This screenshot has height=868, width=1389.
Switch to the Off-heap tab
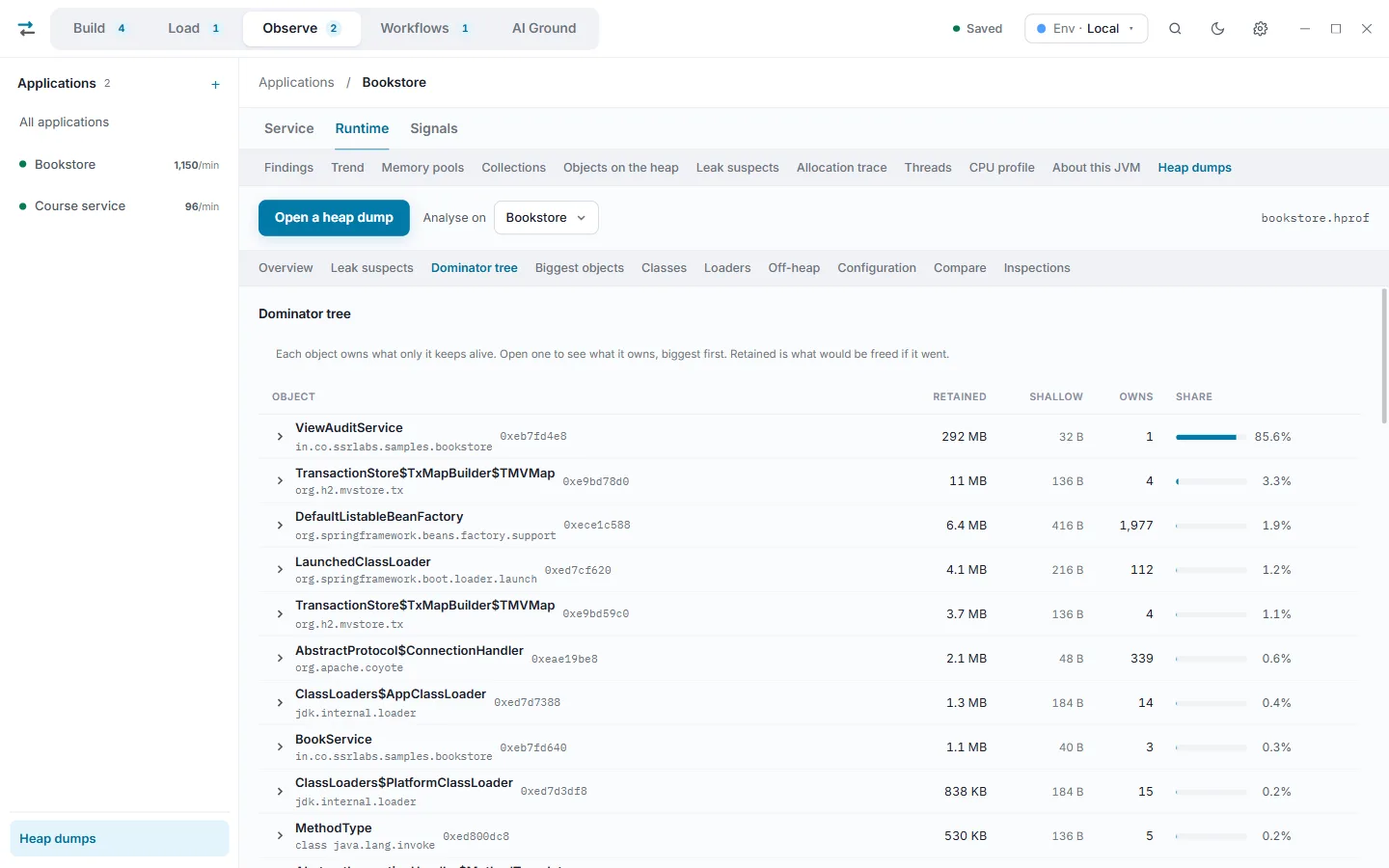[794, 268]
